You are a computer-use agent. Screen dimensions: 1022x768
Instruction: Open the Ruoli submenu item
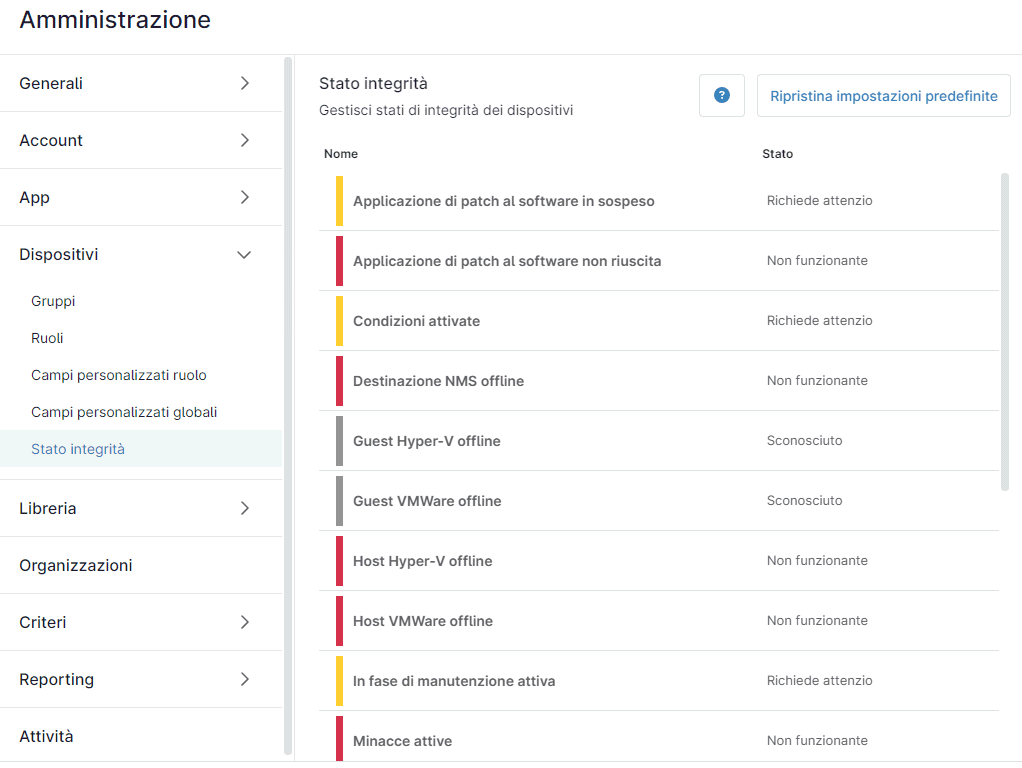(x=47, y=338)
